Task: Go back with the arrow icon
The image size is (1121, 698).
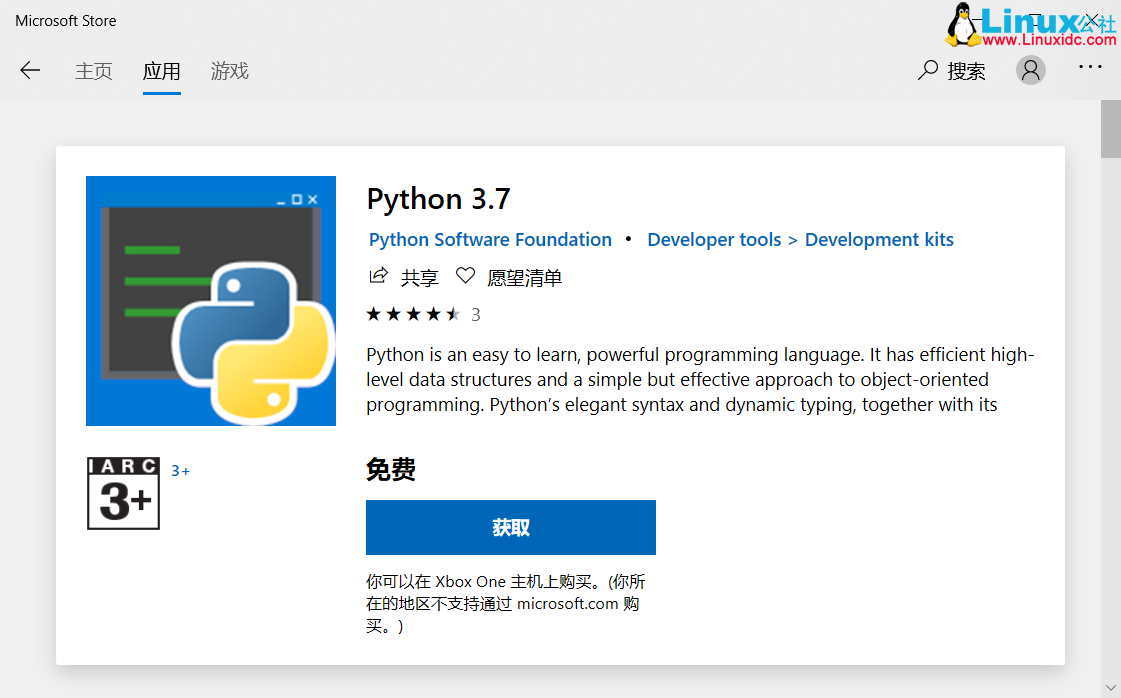Action: (30, 70)
